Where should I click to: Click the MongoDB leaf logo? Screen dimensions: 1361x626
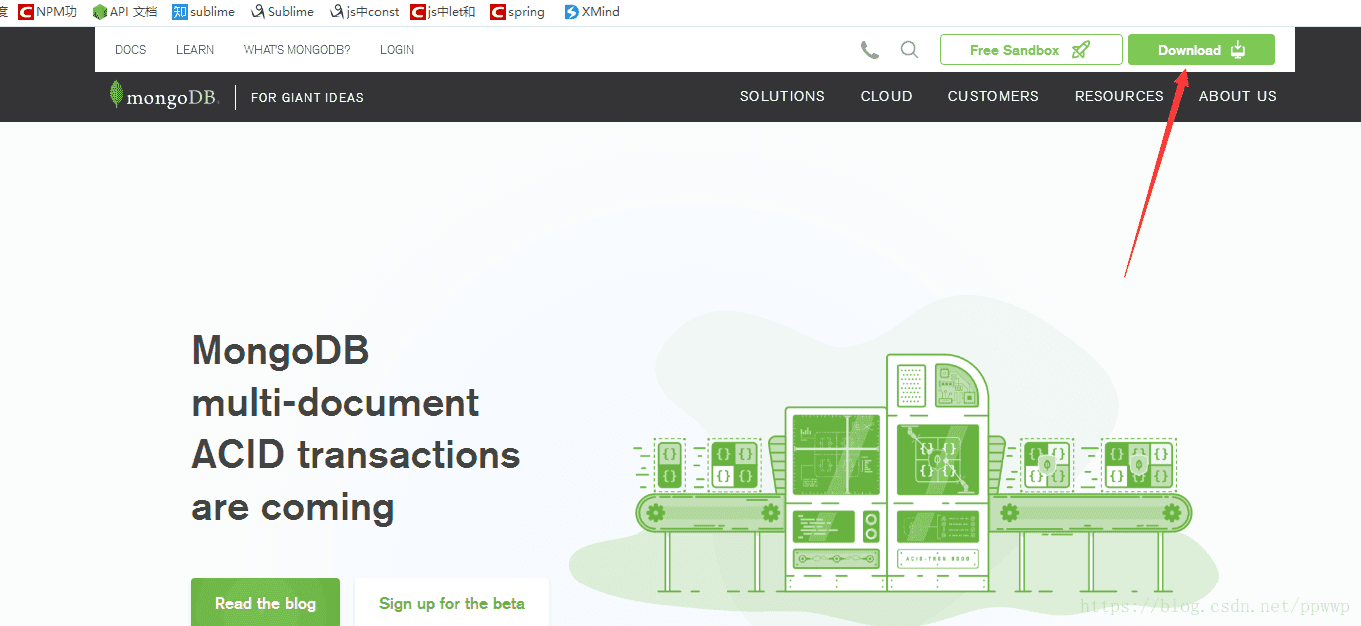point(164,96)
